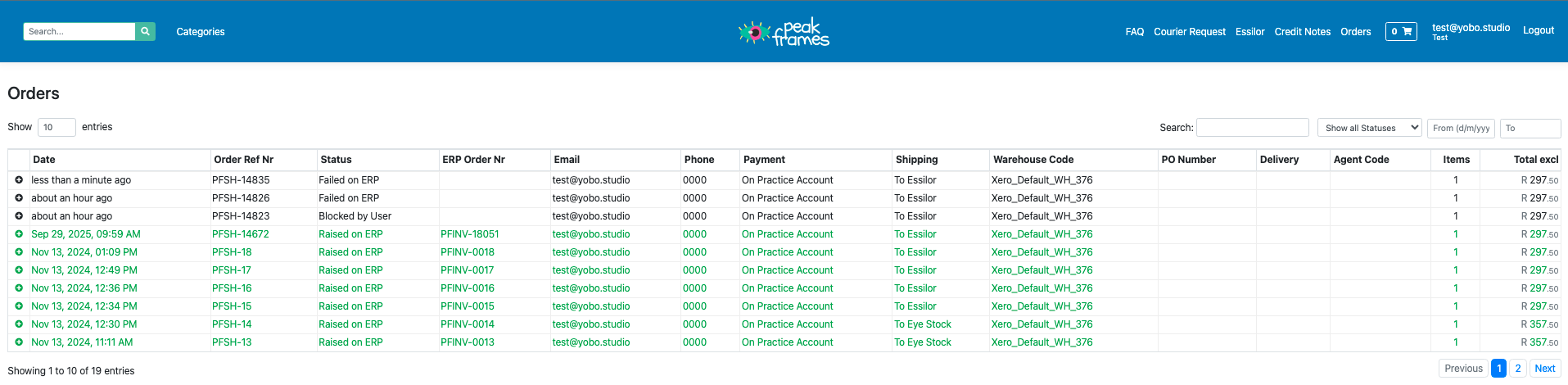Click the green search magnifier button
Screen dimensions: 1568x385
click(x=145, y=31)
